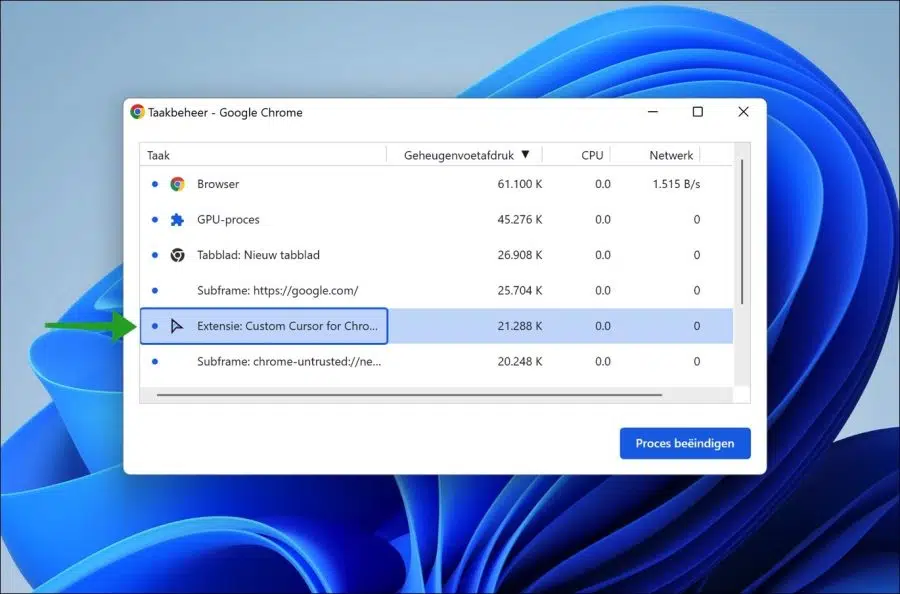Click the Taakbeheer - Google Chrome window title
The height and width of the screenshot is (594, 900).
tap(225, 112)
